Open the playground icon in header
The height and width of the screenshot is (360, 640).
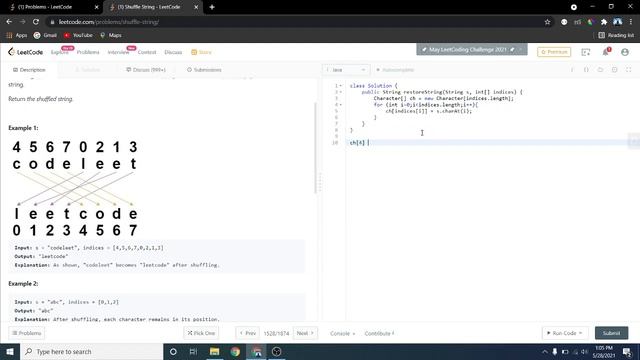tap(586, 52)
